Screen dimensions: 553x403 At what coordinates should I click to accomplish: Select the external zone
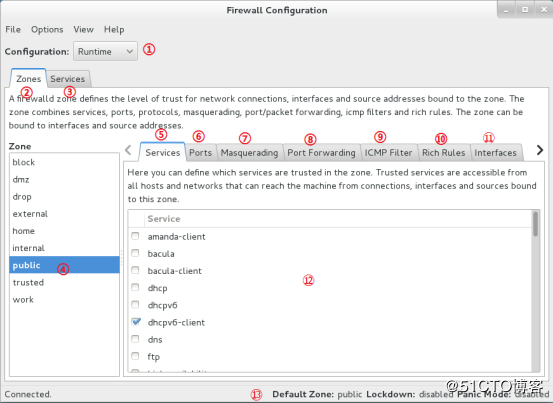pos(64,214)
